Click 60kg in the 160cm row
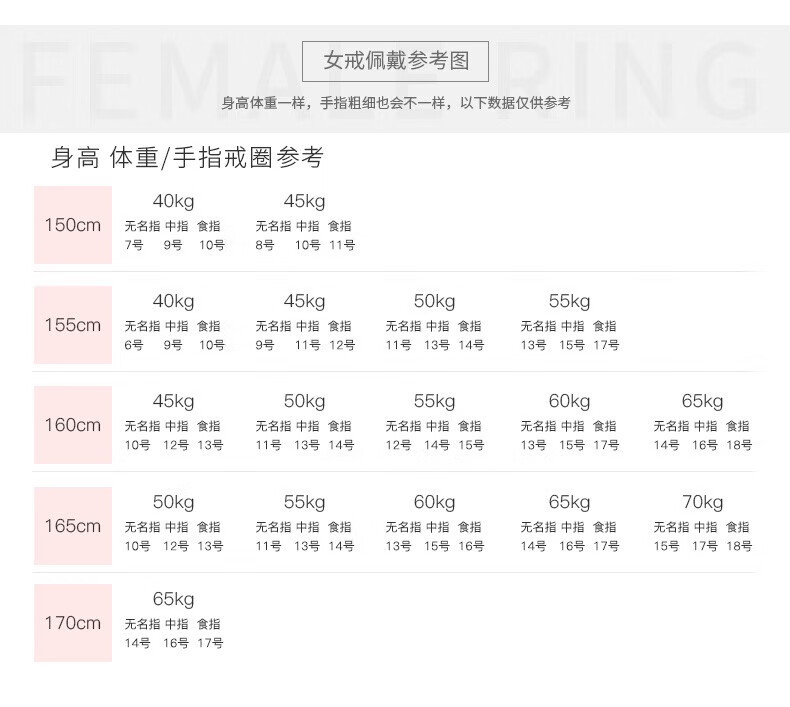Viewport: 790px width, 707px height. pyautogui.click(x=569, y=401)
